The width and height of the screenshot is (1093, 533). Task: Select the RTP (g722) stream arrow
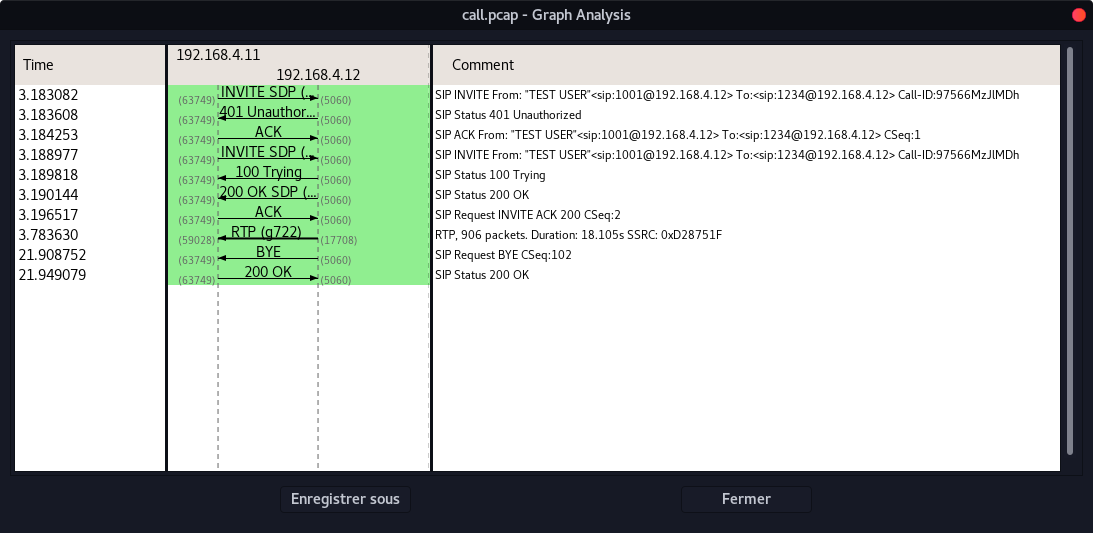click(267, 234)
